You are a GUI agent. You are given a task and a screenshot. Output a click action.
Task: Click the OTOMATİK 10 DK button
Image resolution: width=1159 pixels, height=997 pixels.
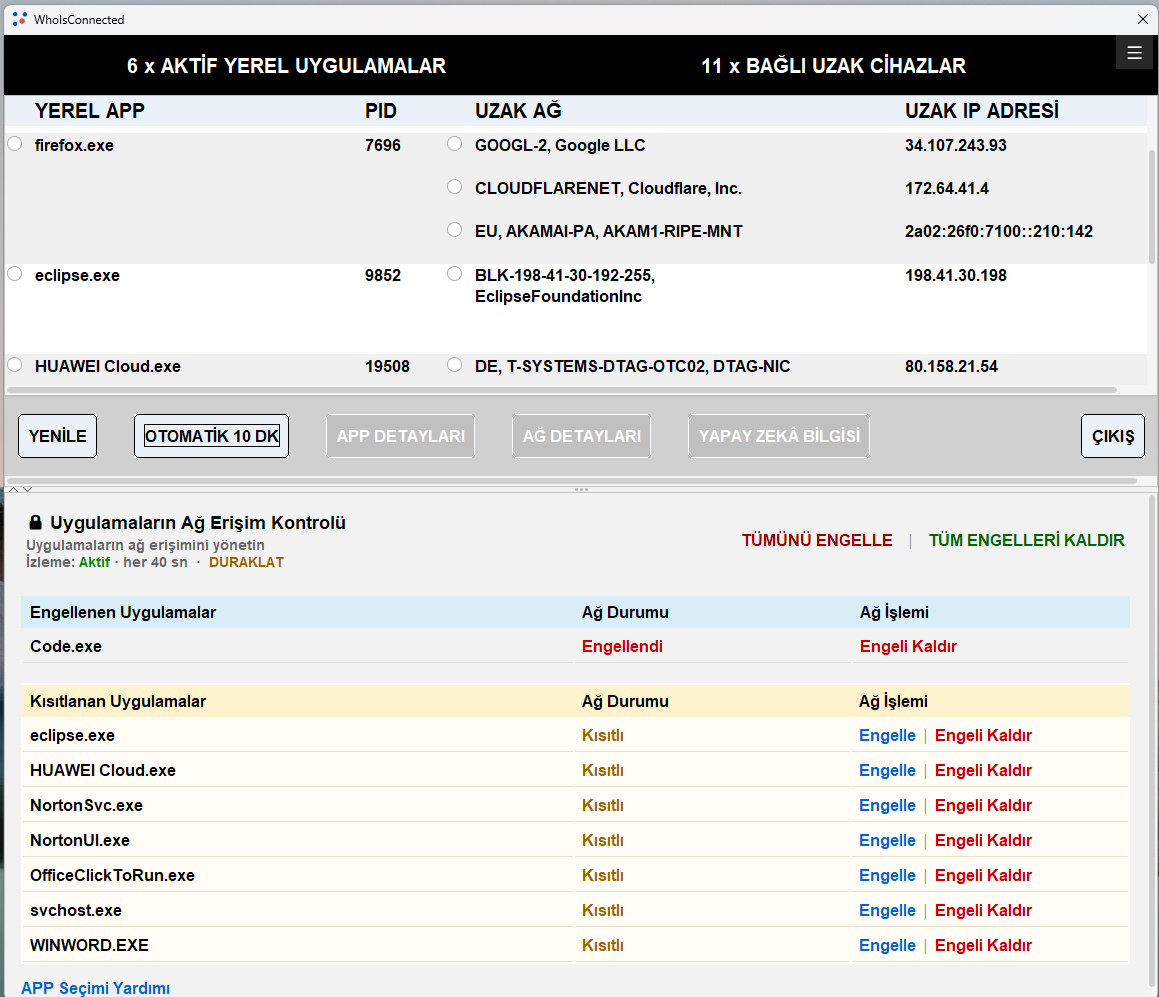pos(211,436)
